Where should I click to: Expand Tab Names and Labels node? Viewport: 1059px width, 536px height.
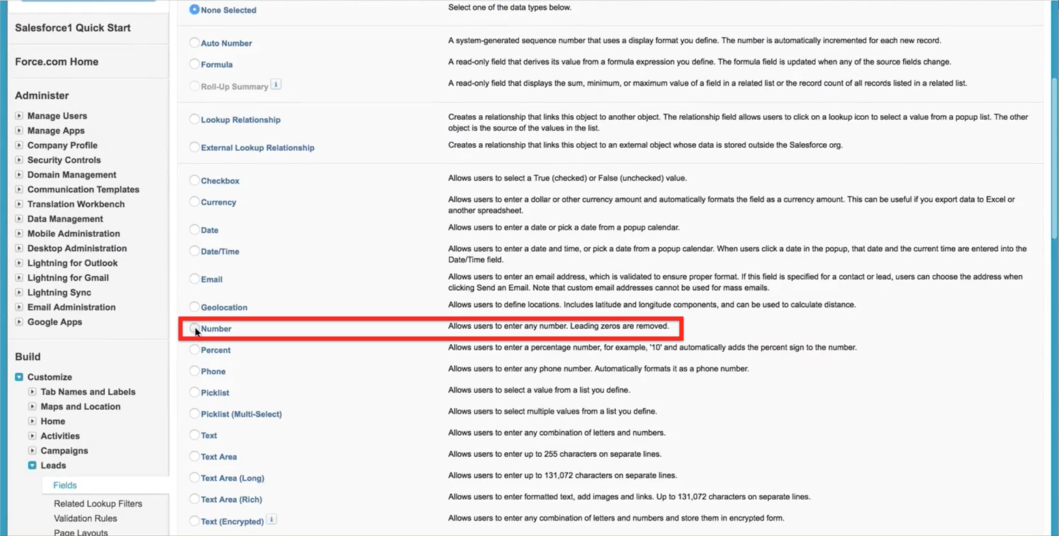pos(32,392)
